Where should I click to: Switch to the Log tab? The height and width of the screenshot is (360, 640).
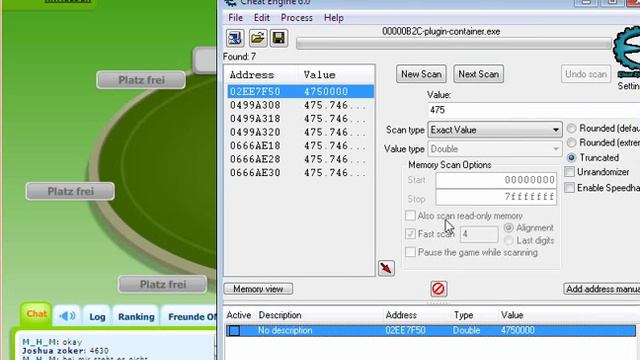(97, 316)
